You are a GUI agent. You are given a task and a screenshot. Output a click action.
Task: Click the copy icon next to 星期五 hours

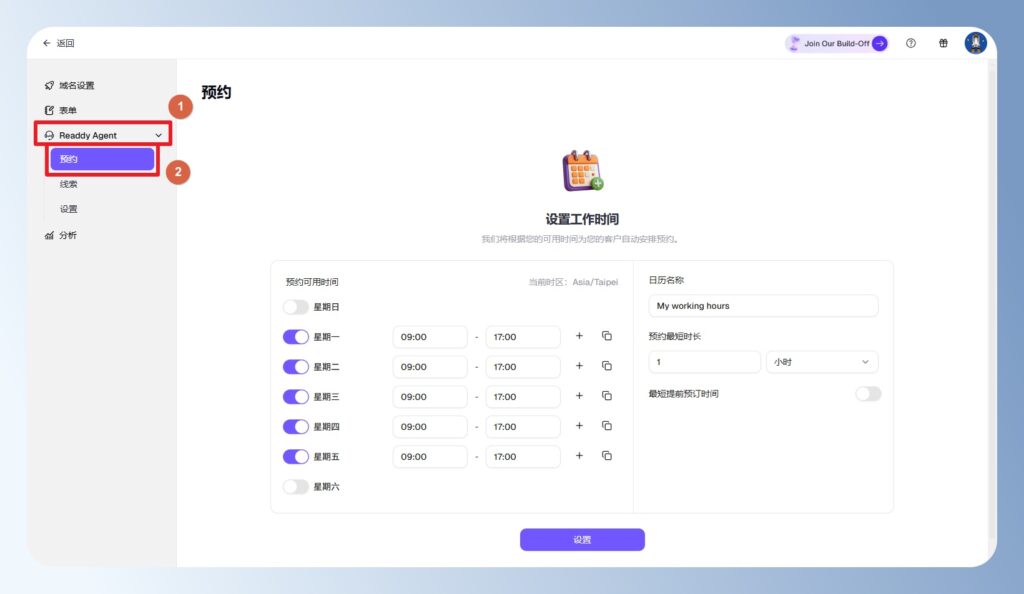coord(606,456)
